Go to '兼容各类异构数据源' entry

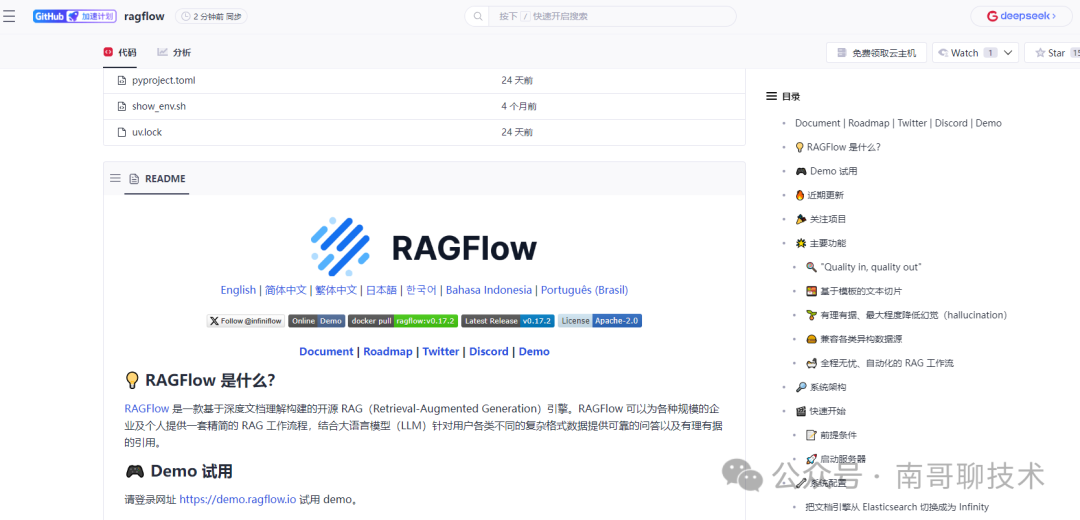click(853, 339)
